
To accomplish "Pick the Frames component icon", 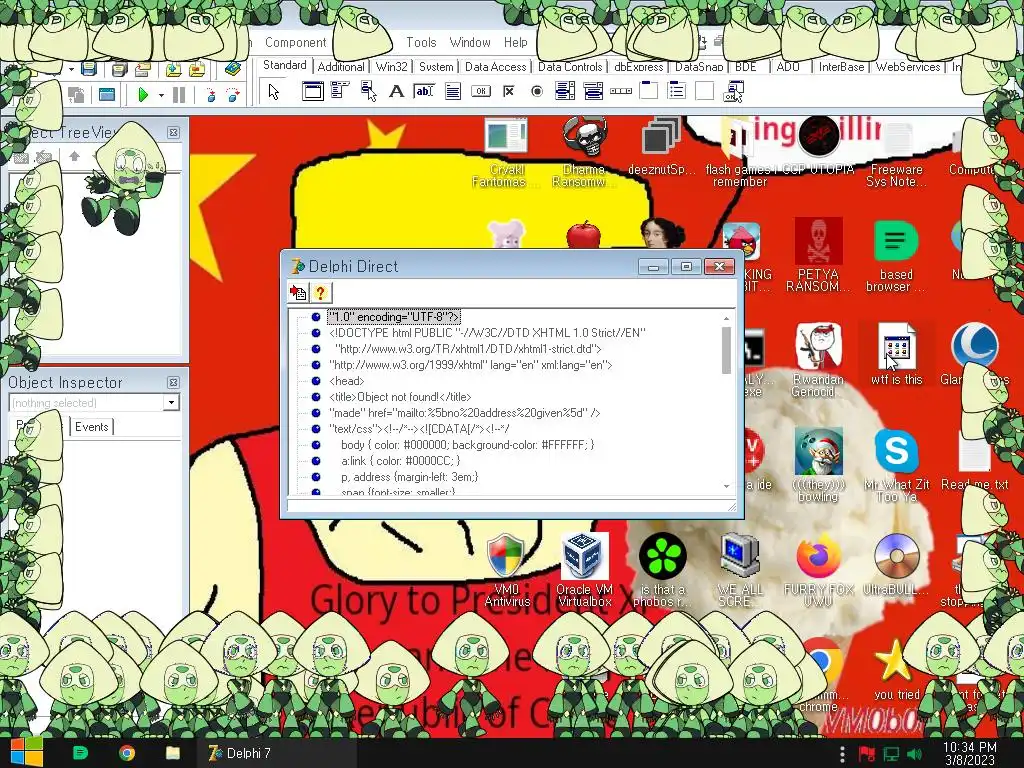I will click(313, 91).
